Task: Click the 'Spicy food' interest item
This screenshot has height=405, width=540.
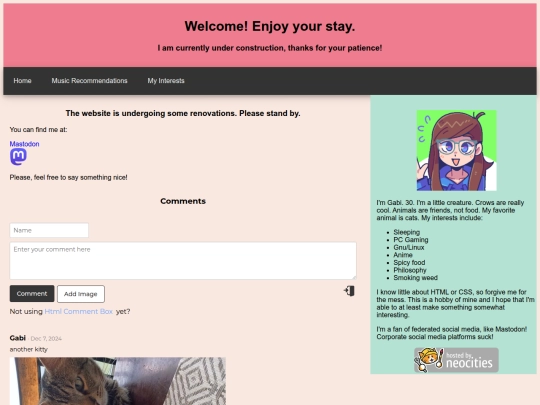Action: click(409, 262)
